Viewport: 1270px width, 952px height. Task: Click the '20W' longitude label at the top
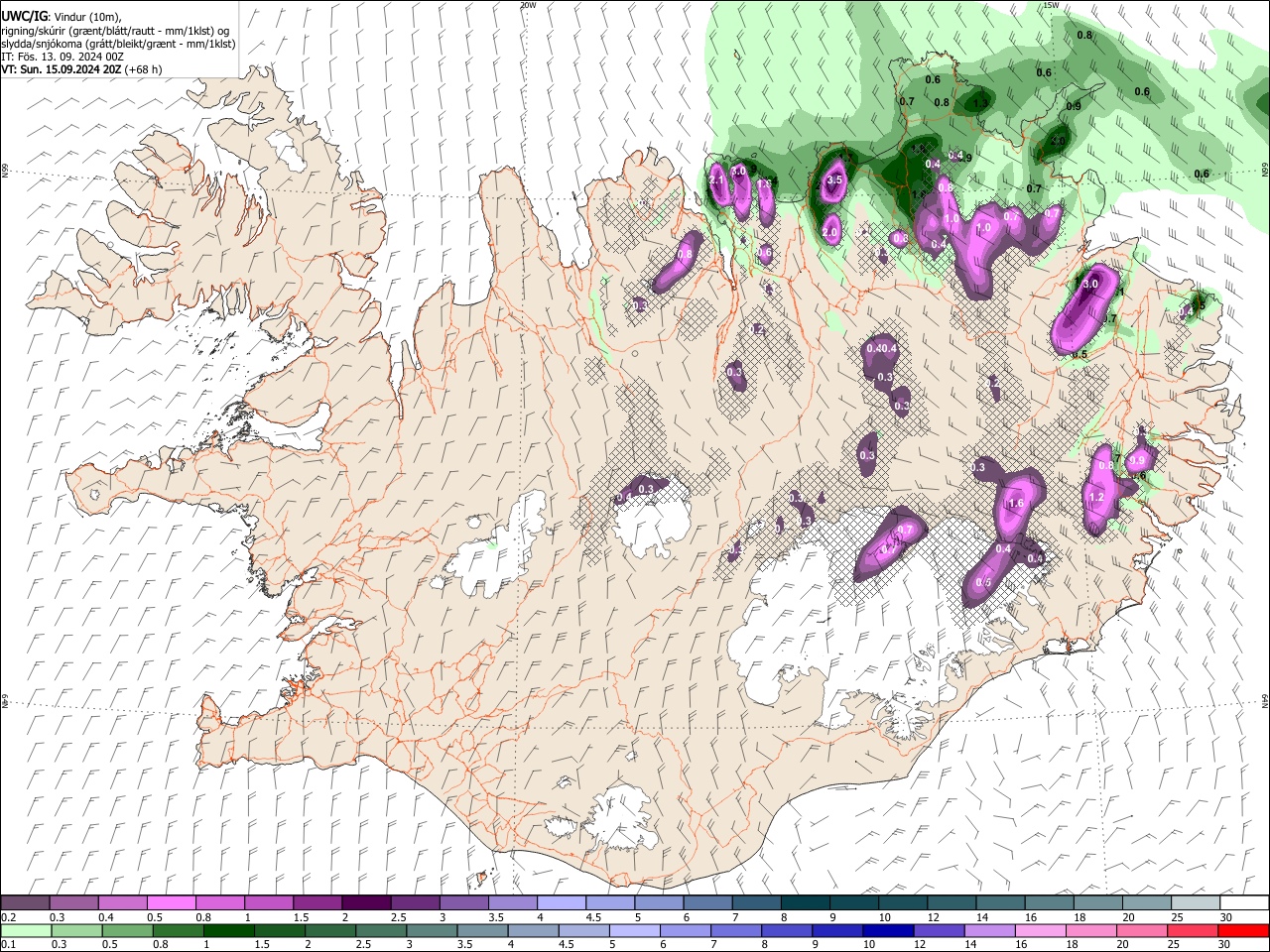coord(528,5)
